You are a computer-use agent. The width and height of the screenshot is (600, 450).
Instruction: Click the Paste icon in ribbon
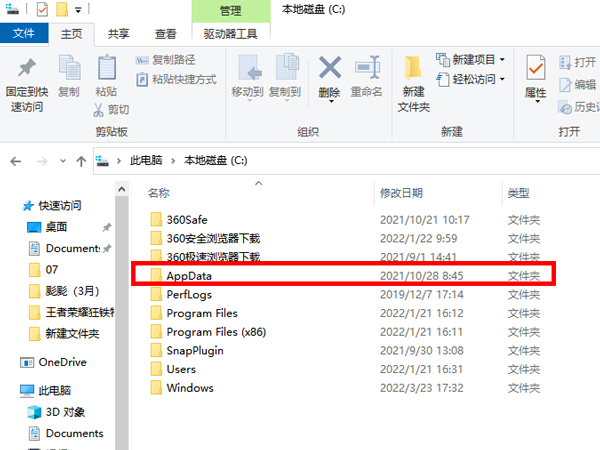(105, 70)
